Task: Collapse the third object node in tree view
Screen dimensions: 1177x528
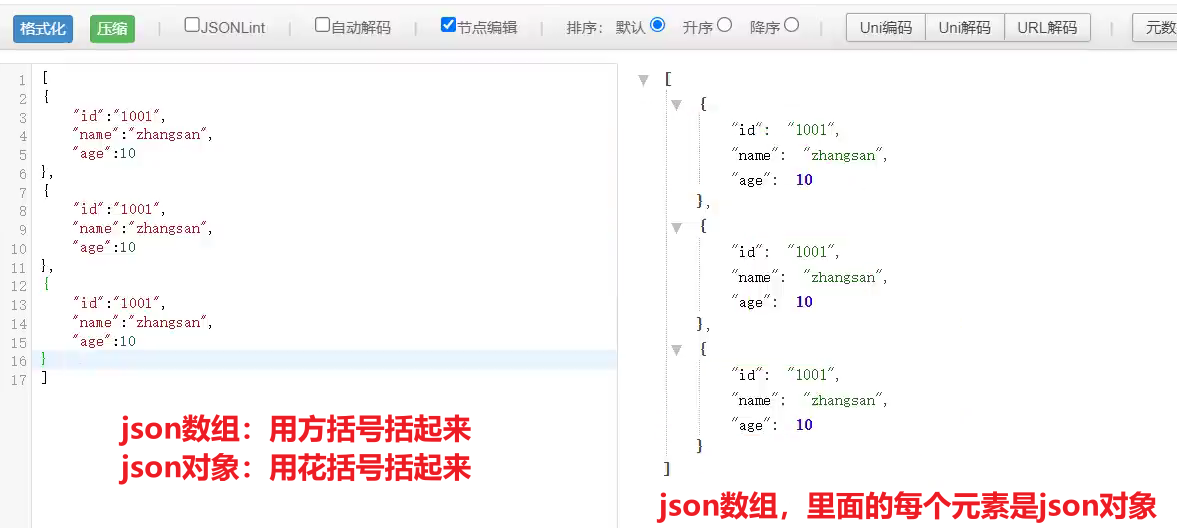Action: (x=676, y=349)
